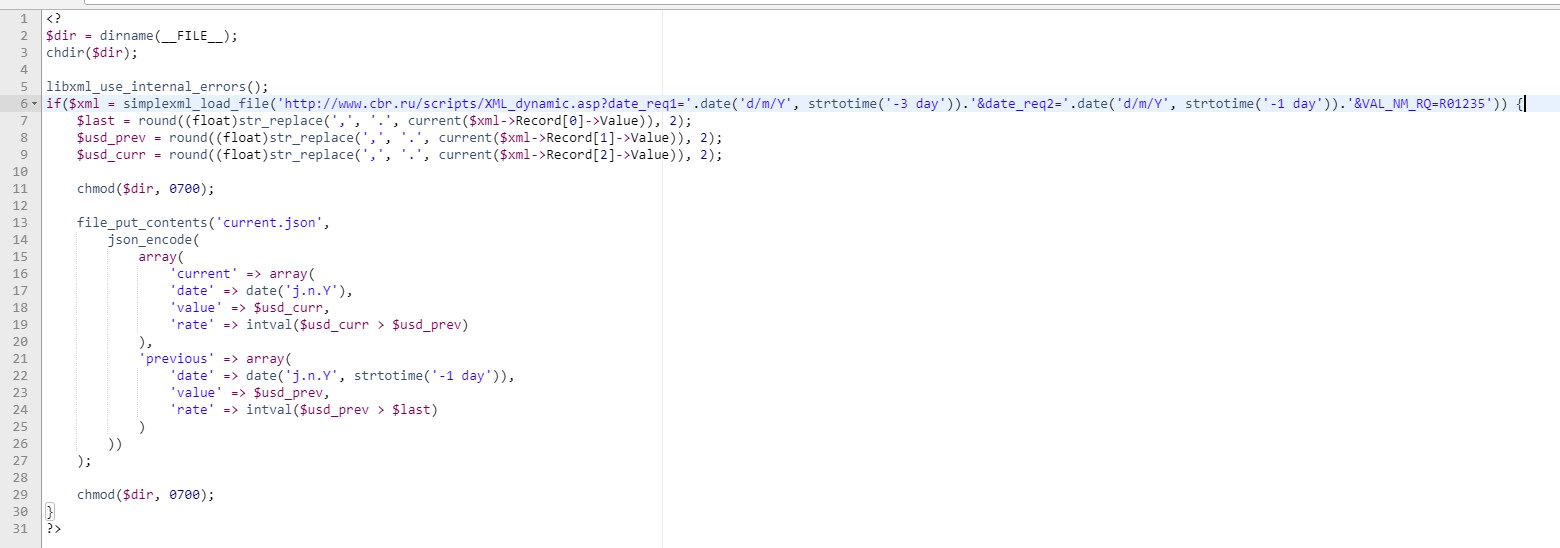Click the closing '?>' tag
This screenshot has height=548, width=1560.
(x=53, y=528)
